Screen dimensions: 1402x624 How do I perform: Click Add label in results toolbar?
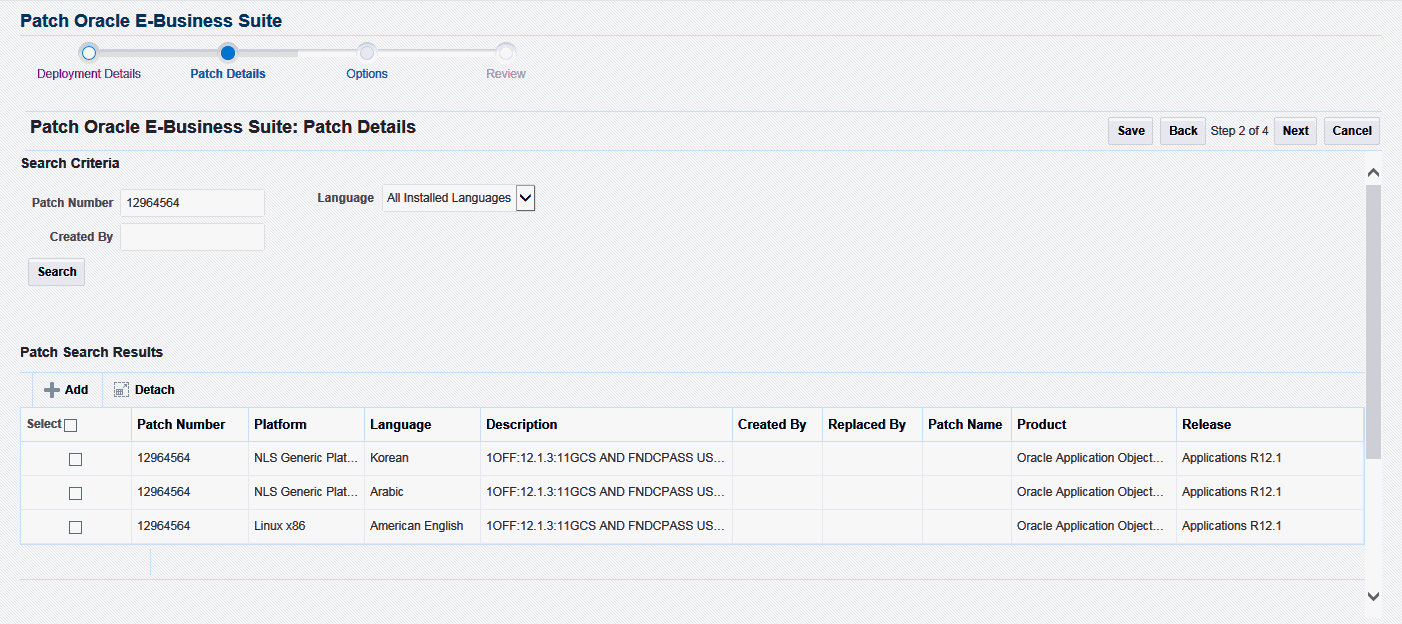coord(76,390)
